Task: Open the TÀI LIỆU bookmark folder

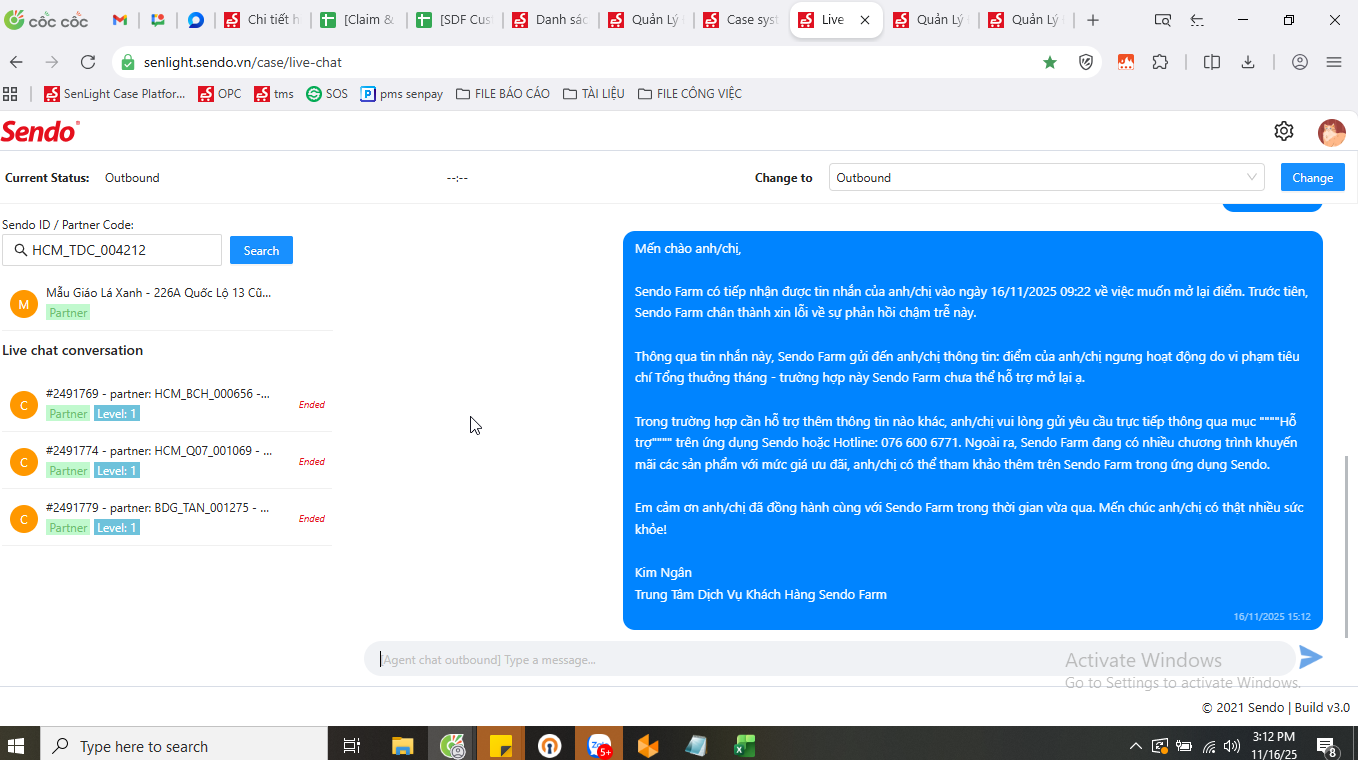Action: (x=593, y=94)
